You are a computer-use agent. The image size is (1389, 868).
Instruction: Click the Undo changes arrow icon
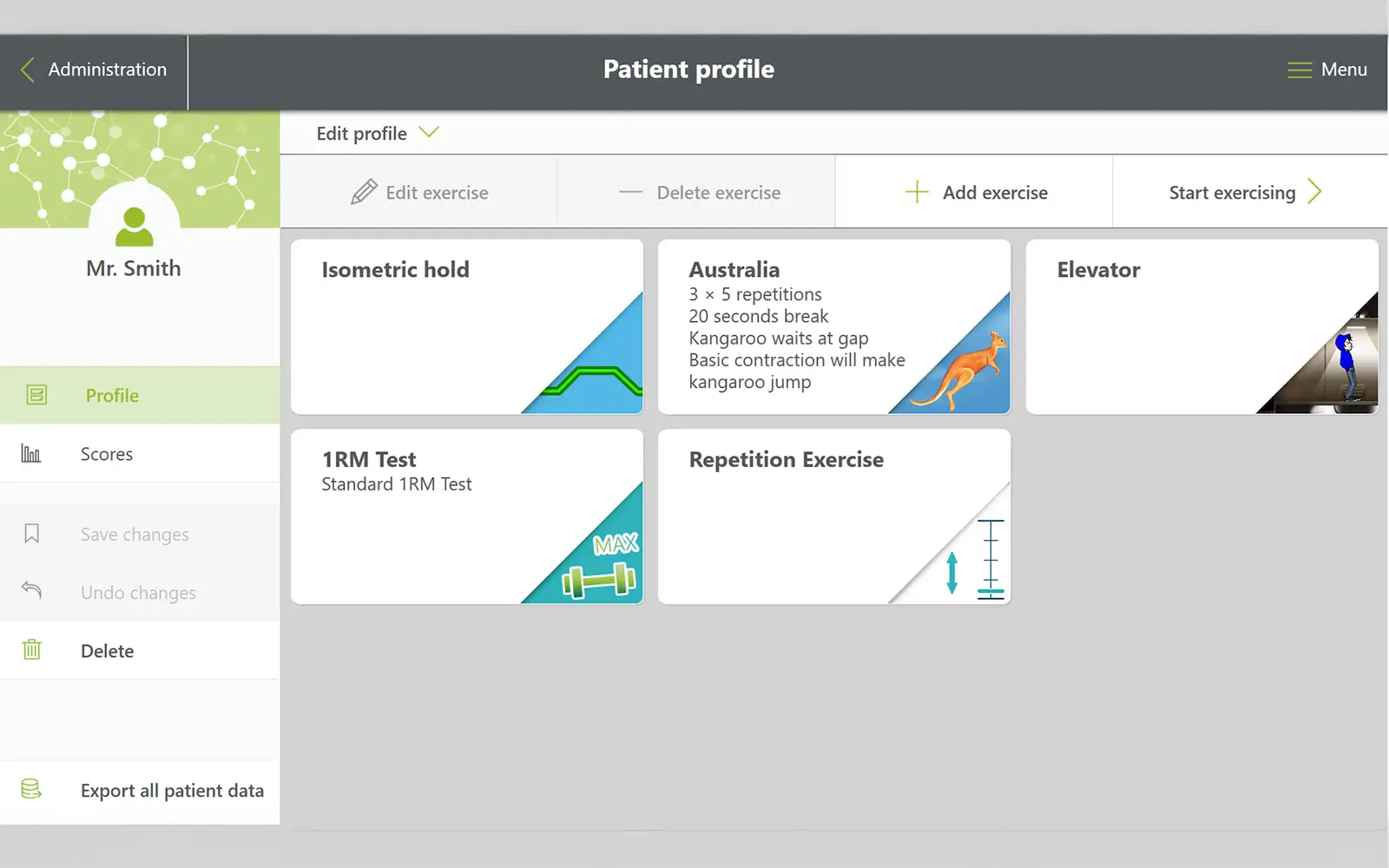tap(32, 591)
